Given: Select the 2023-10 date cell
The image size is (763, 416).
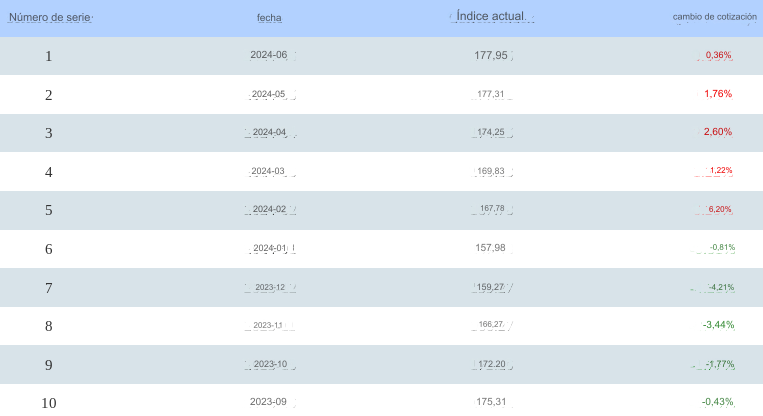Looking at the screenshot, I should coord(271,364).
